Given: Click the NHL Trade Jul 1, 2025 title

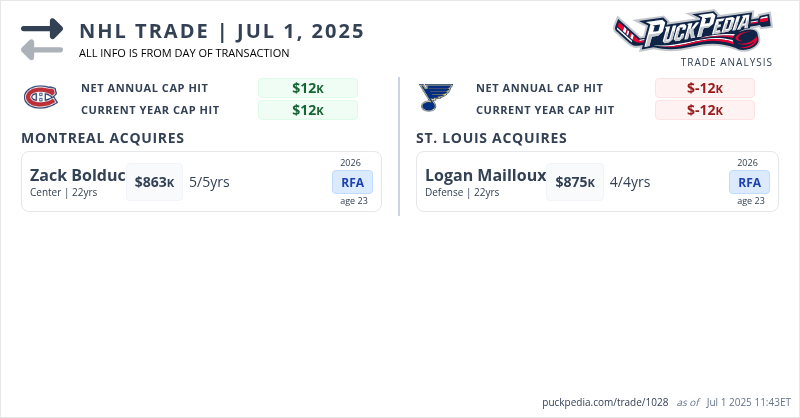Looking at the screenshot, I should tap(221, 30).
